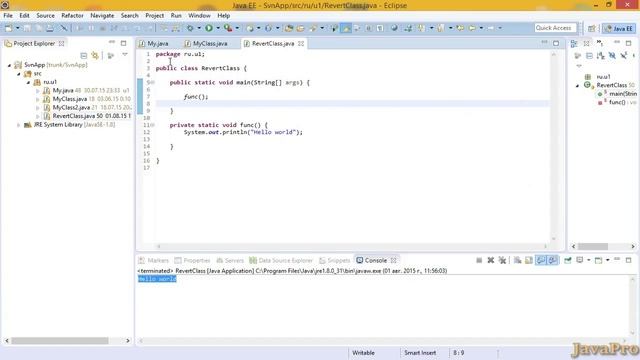The height and width of the screenshot is (360, 640).
Task: Switch to the My.java editor tab
Action: [158, 43]
